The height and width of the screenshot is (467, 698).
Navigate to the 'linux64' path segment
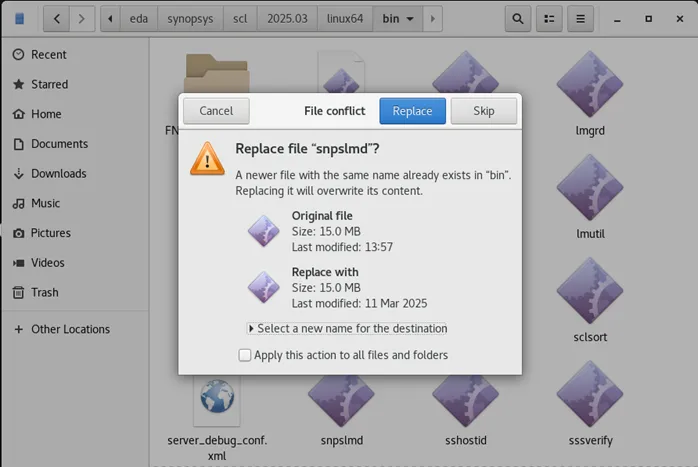click(x=345, y=19)
